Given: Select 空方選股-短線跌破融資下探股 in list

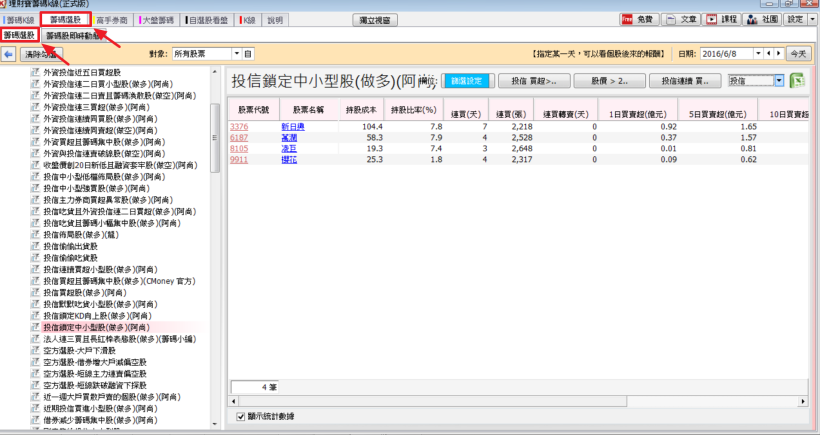Looking at the screenshot, I should point(95,385).
